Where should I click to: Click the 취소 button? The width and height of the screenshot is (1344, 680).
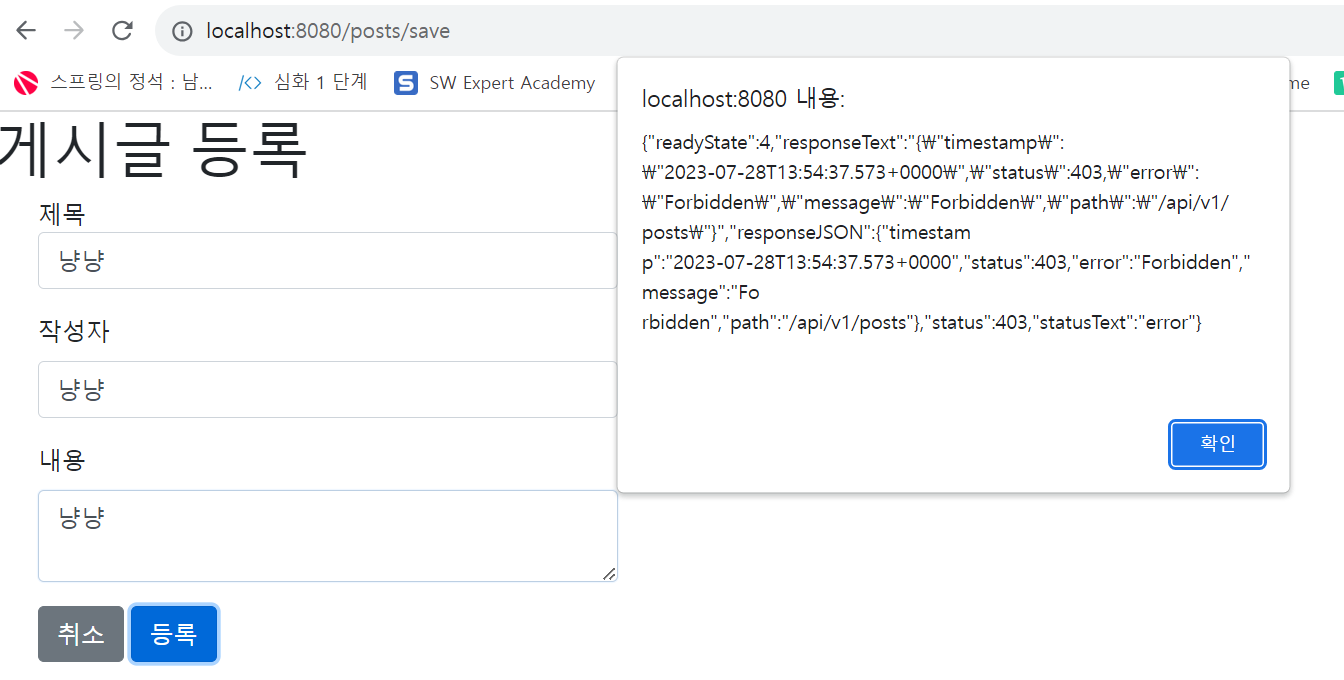[x=81, y=634]
